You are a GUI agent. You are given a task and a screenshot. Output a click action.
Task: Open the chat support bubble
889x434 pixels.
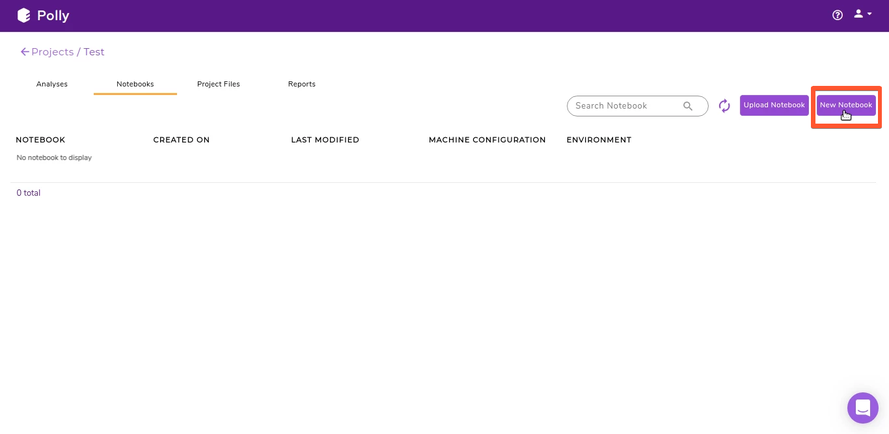point(862,407)
